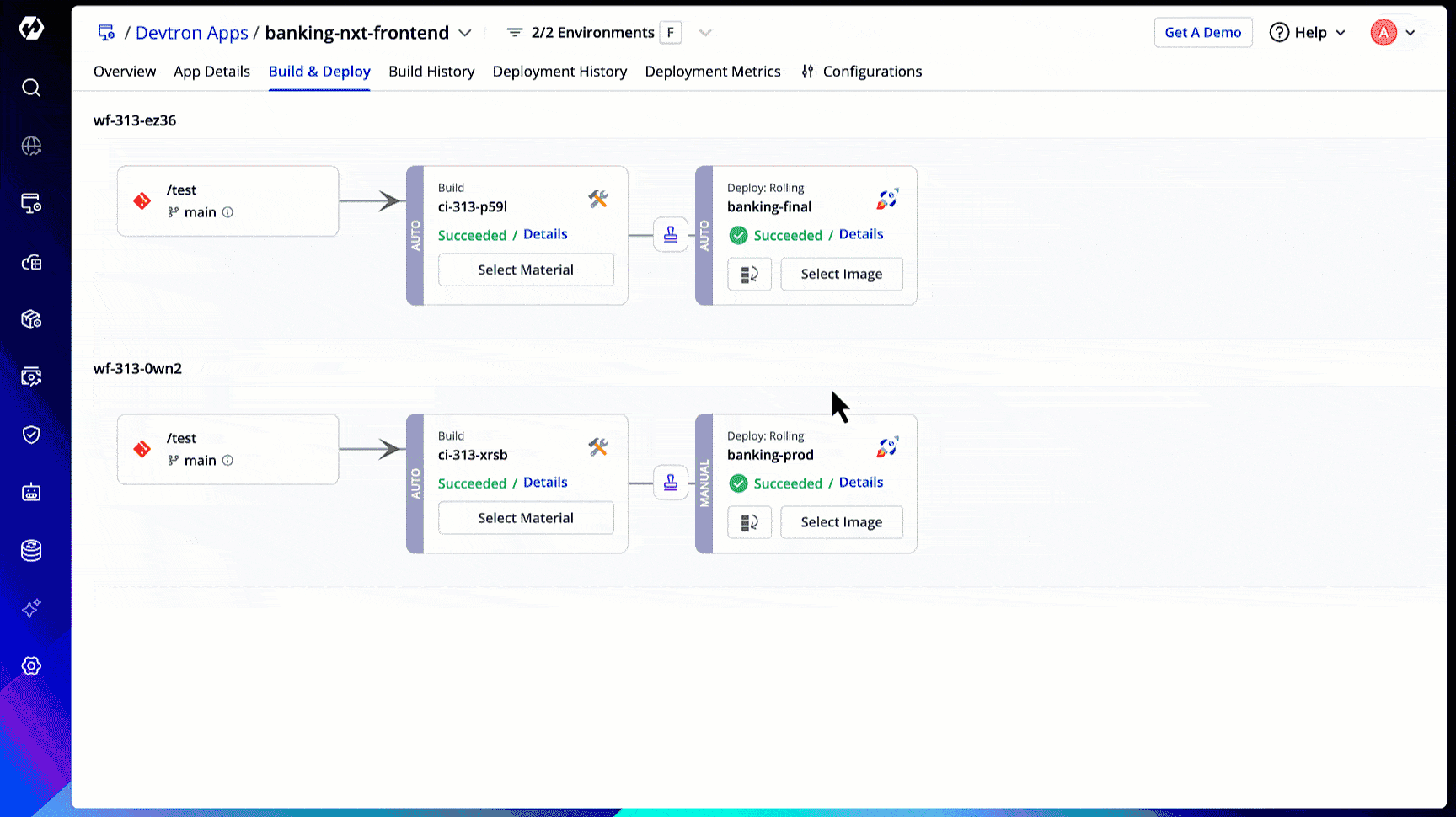Click Select Image for banking-prod

(841, 522)
